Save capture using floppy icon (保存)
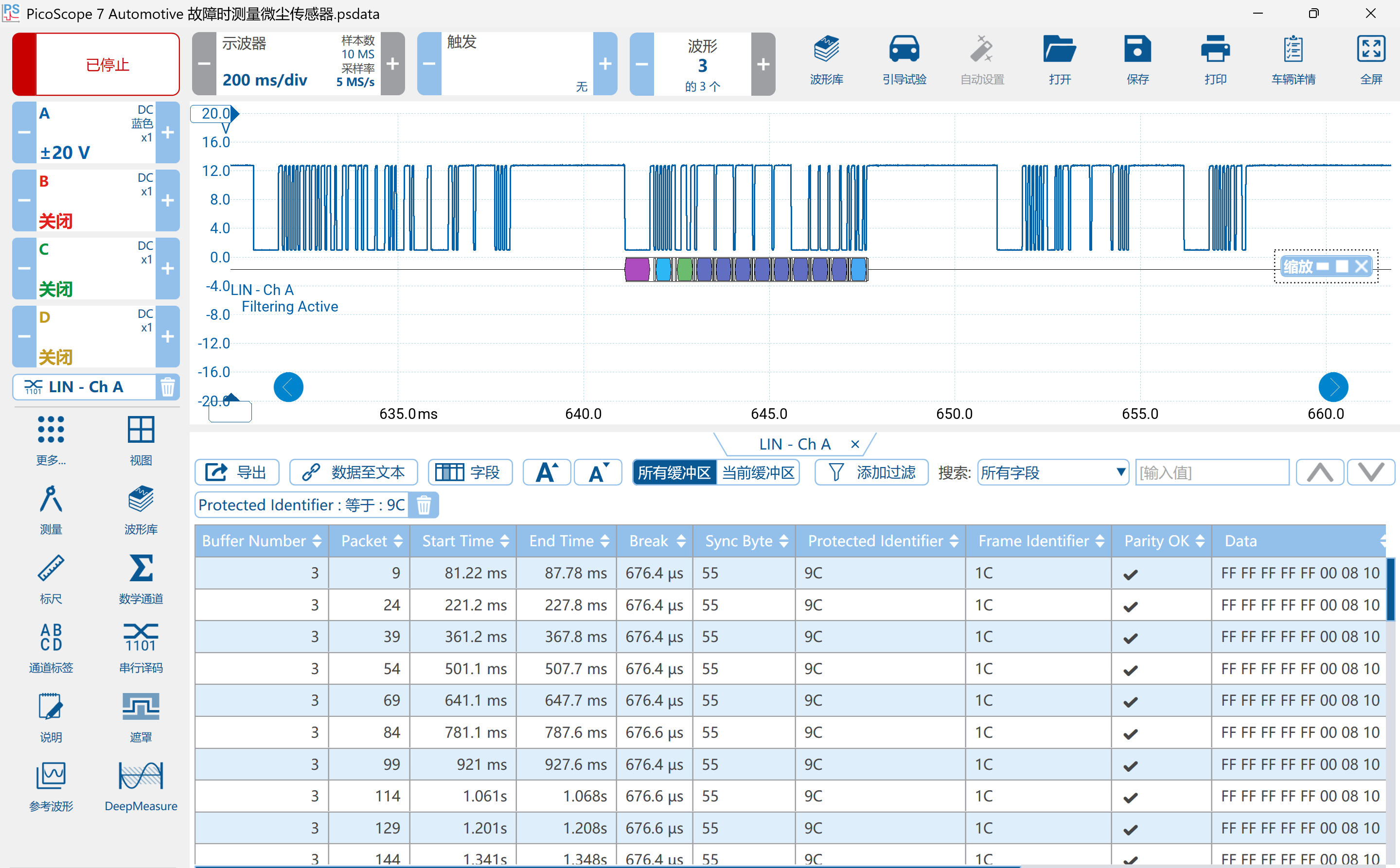The width and height of the screenshot is (1400, 868). [x=1137, y=60]
